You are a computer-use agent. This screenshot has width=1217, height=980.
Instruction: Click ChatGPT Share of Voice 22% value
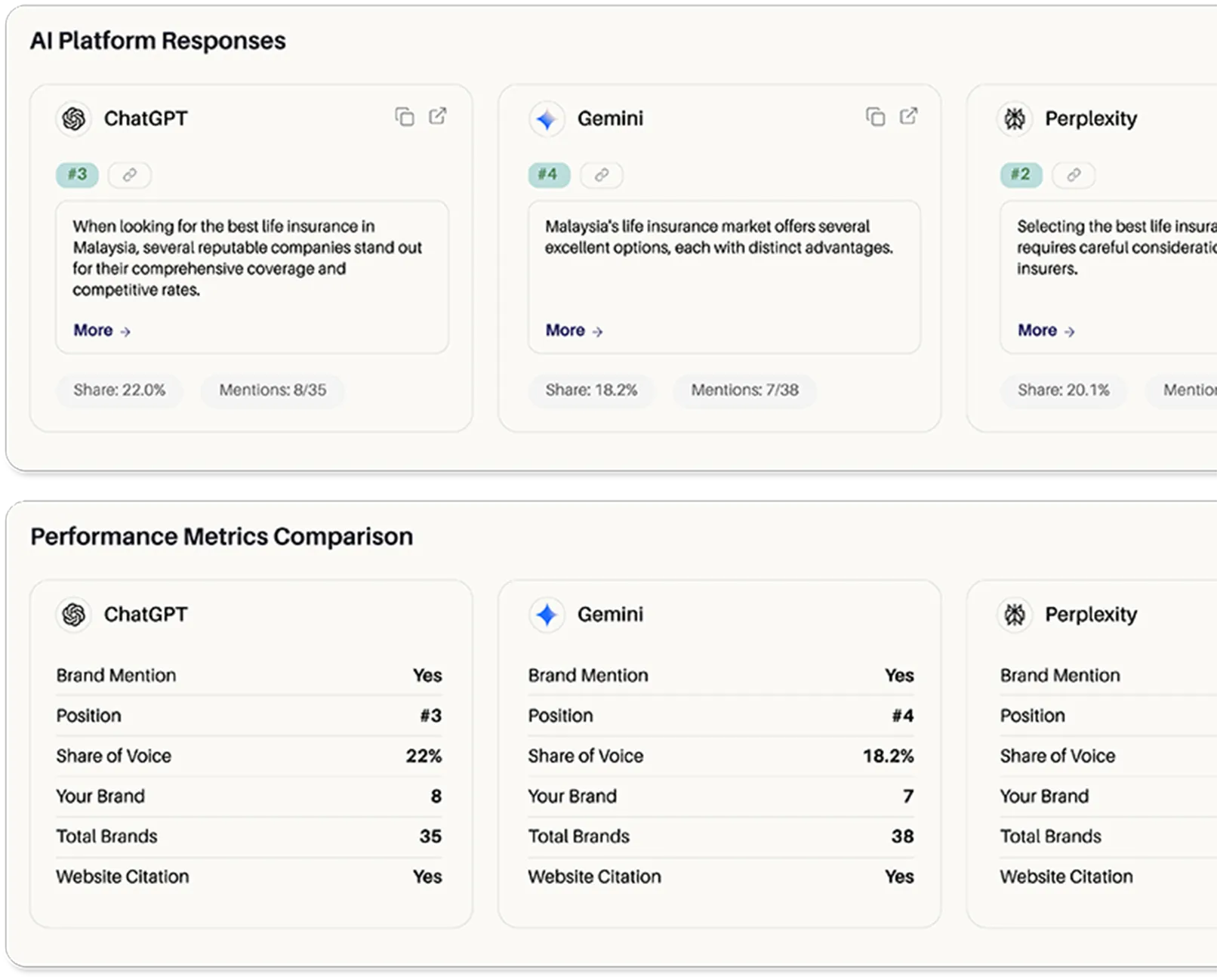pos(424,756)
